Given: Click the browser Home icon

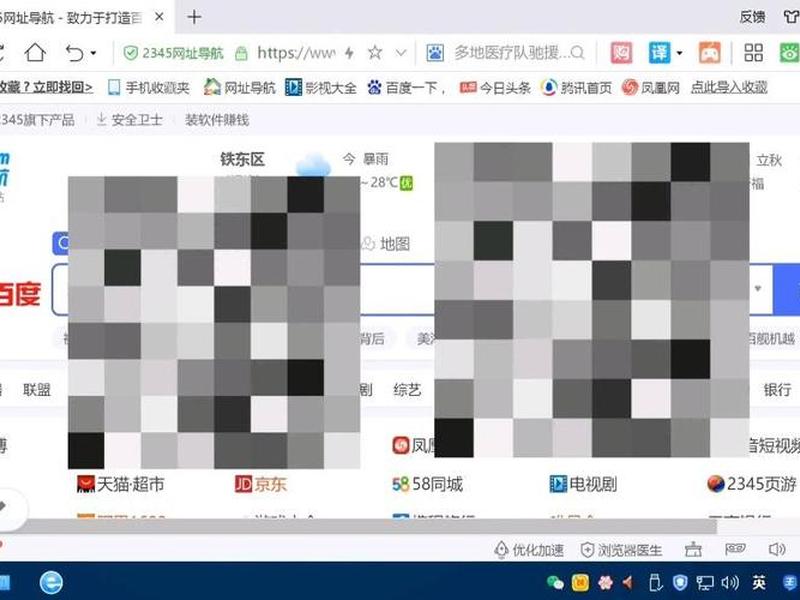Looking at the screenshot, I should (35, 52).
